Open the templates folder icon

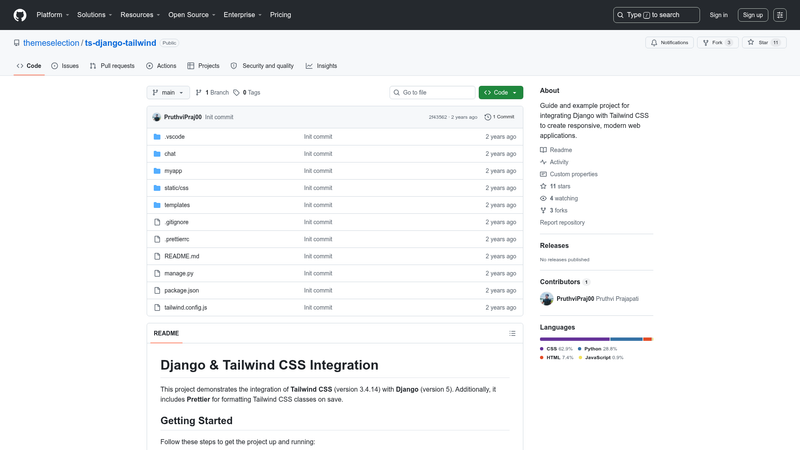click(157, 205)
